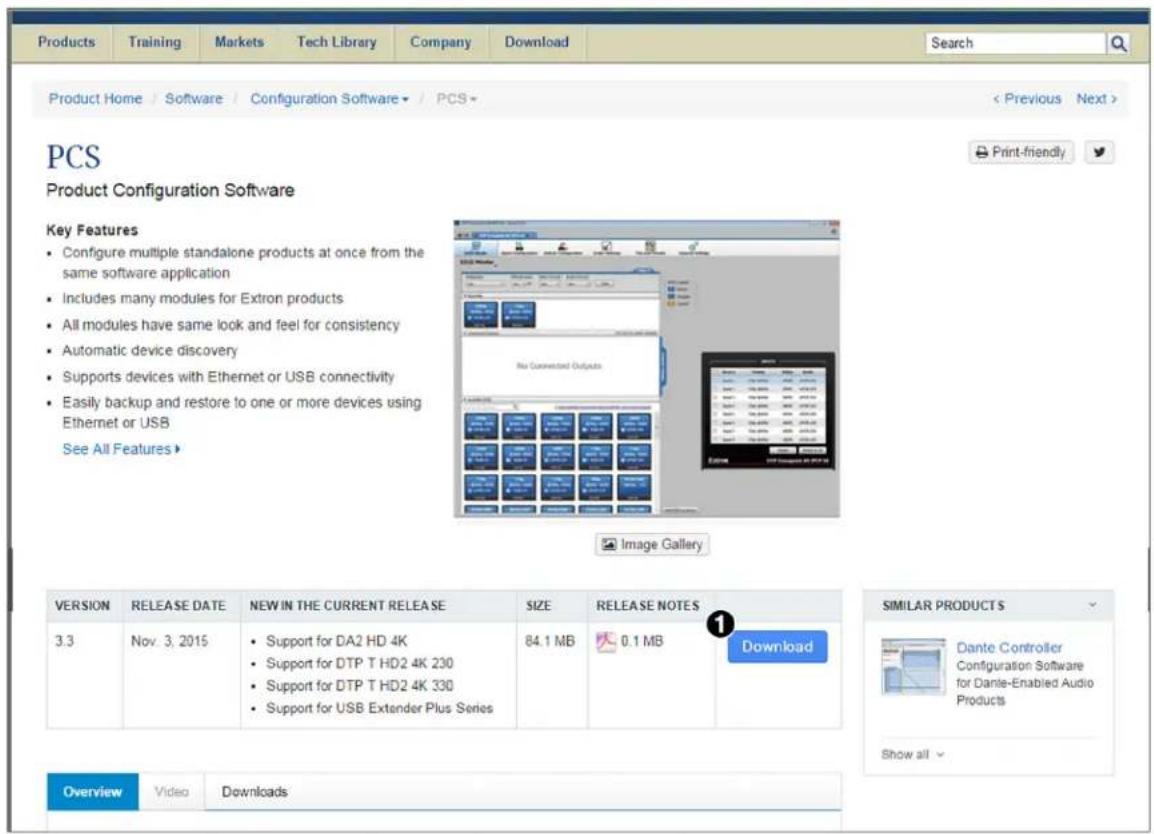Open the Company menu
Screen dimensions: 1154x834
[440, 42]
